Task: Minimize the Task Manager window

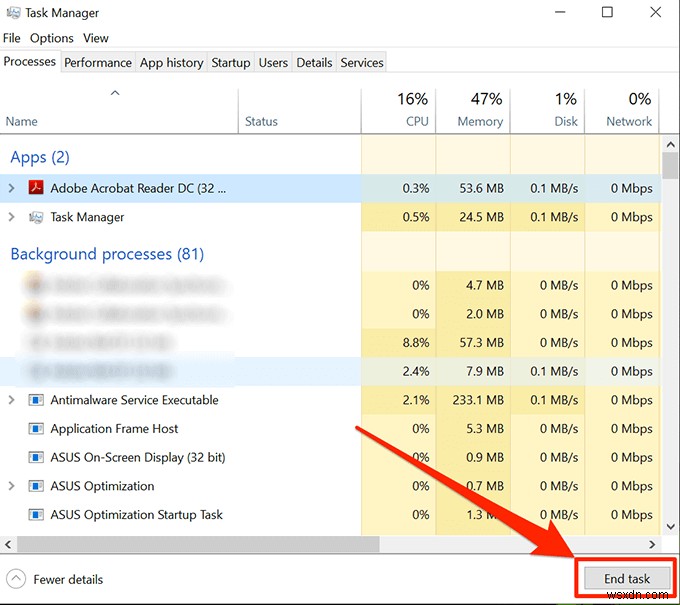Action: pos(560,12)
